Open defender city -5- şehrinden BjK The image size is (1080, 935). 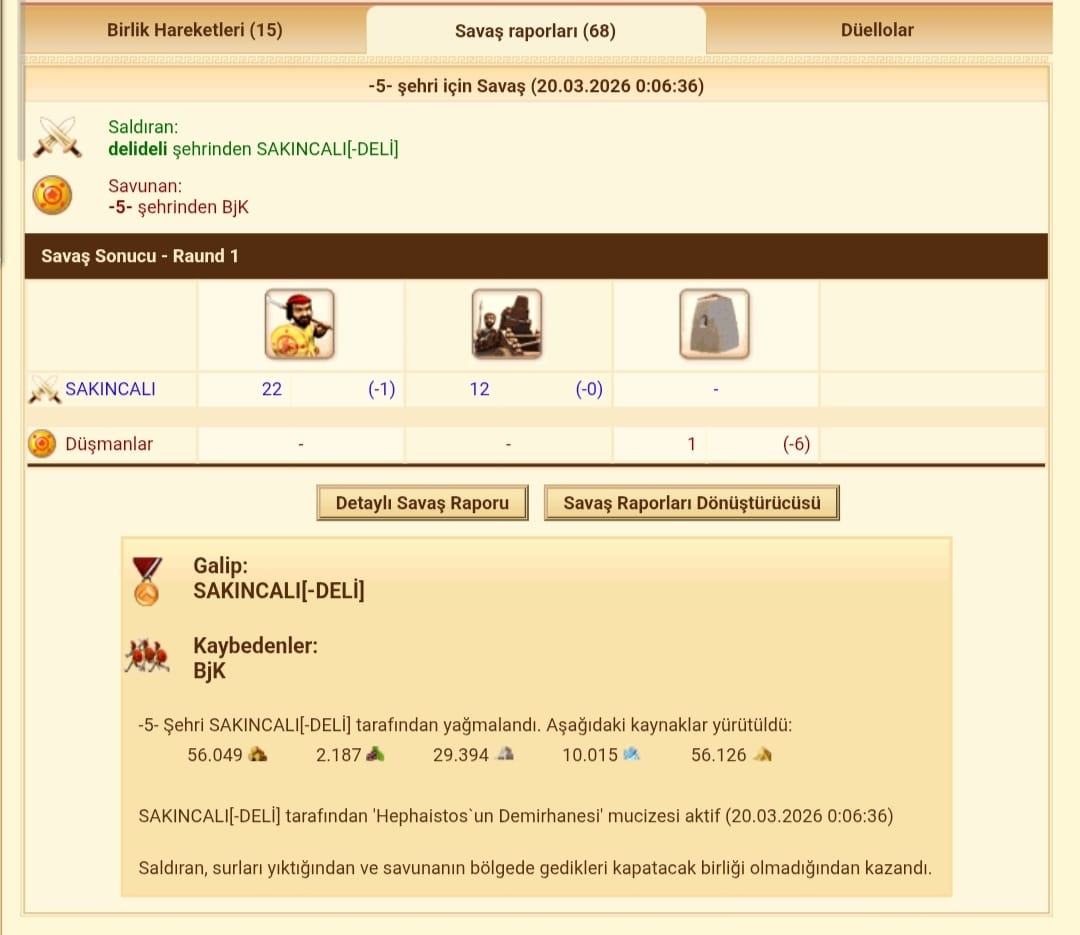point(178,207)
